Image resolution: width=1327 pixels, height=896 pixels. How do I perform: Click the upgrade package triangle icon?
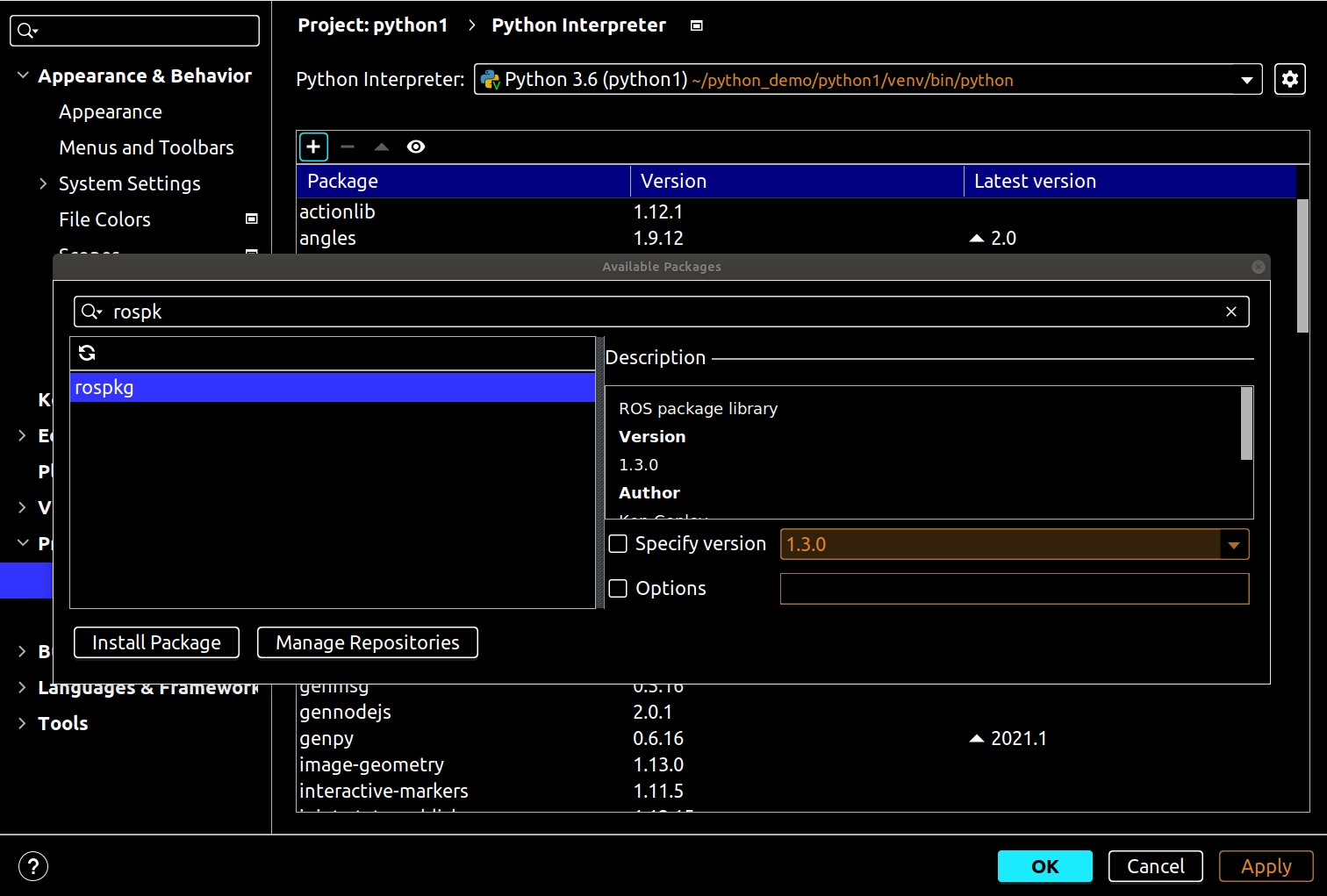[382, 147]
